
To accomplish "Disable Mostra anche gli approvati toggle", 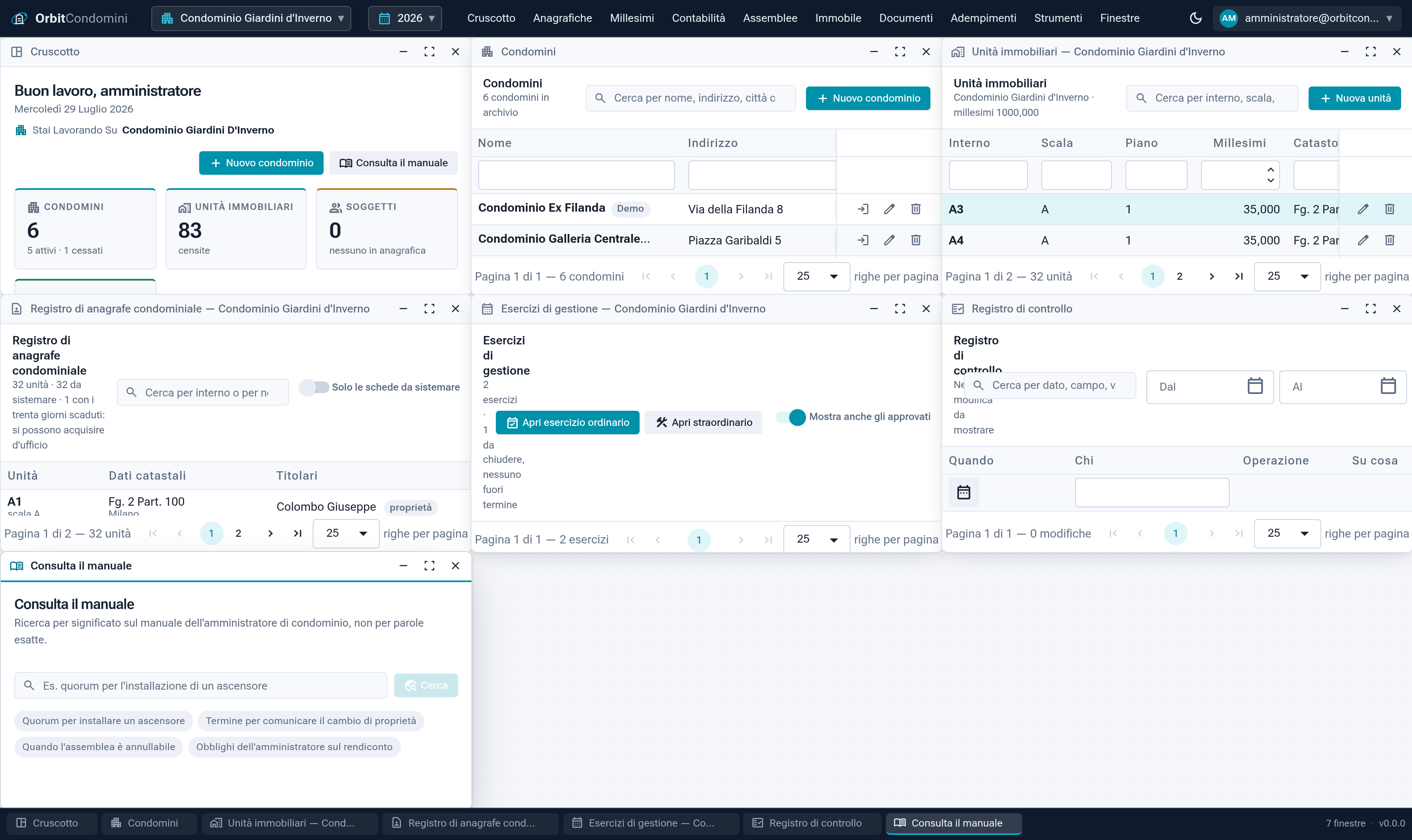I will pyautogui.click(x=790, y=417).
